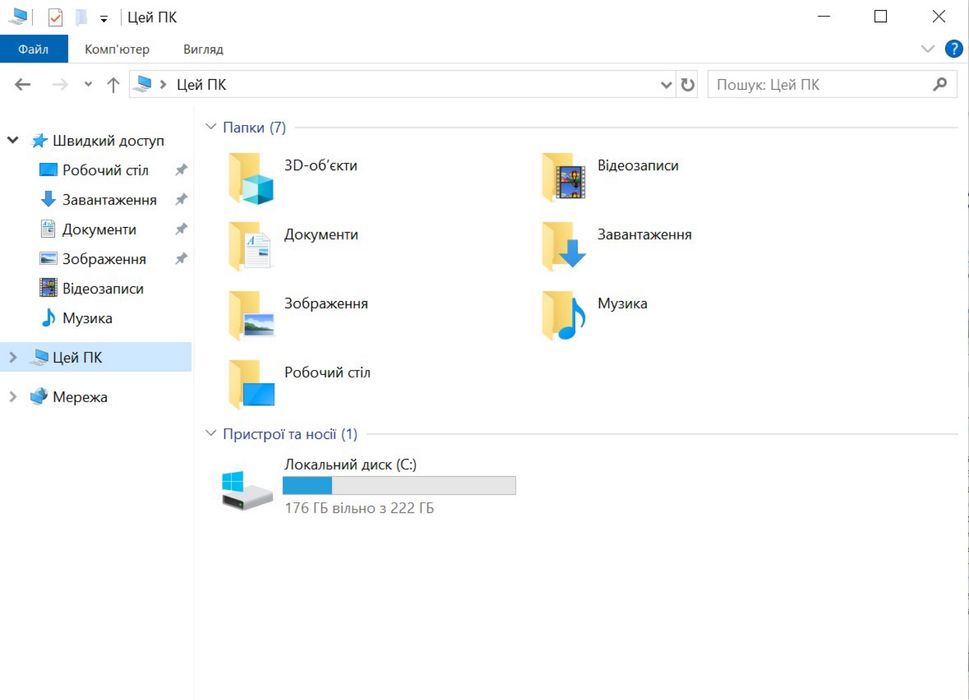This screenshot has width=969, height=700.
Task: Expand the address bar breadcrumb arrow
Action: click(163, 84)
